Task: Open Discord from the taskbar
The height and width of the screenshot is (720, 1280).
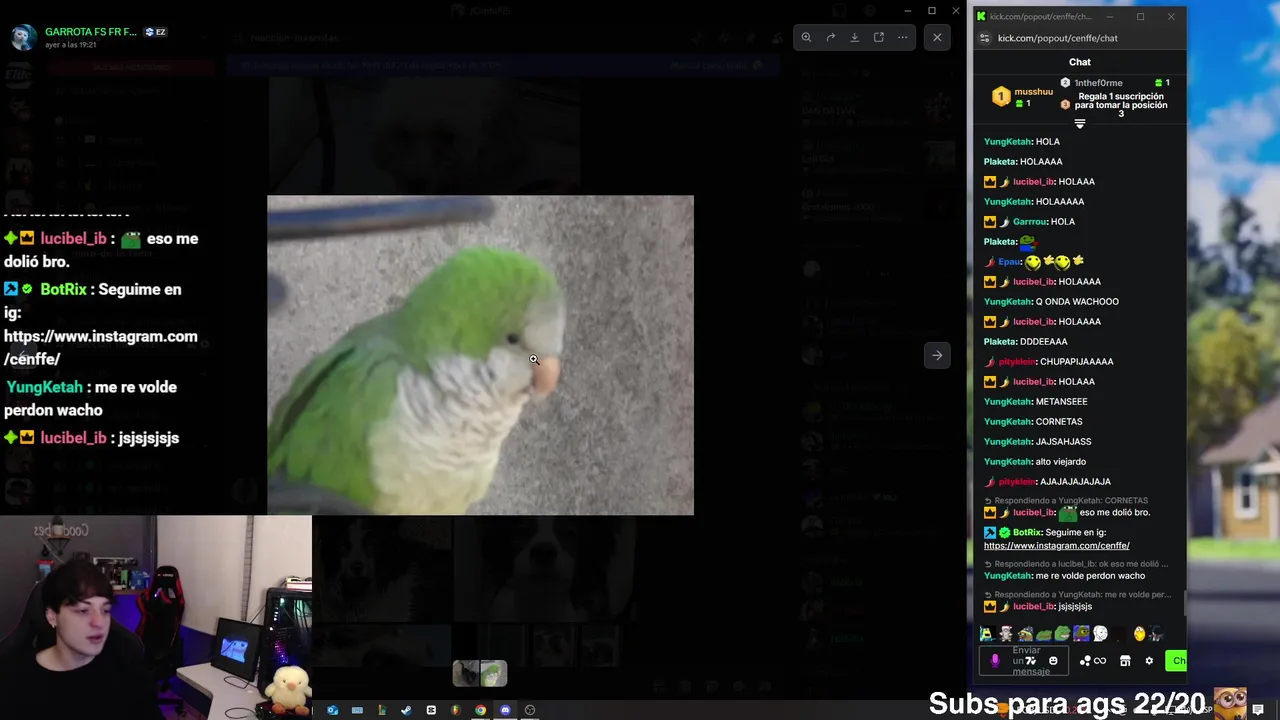Action: (x=505, y=710)
